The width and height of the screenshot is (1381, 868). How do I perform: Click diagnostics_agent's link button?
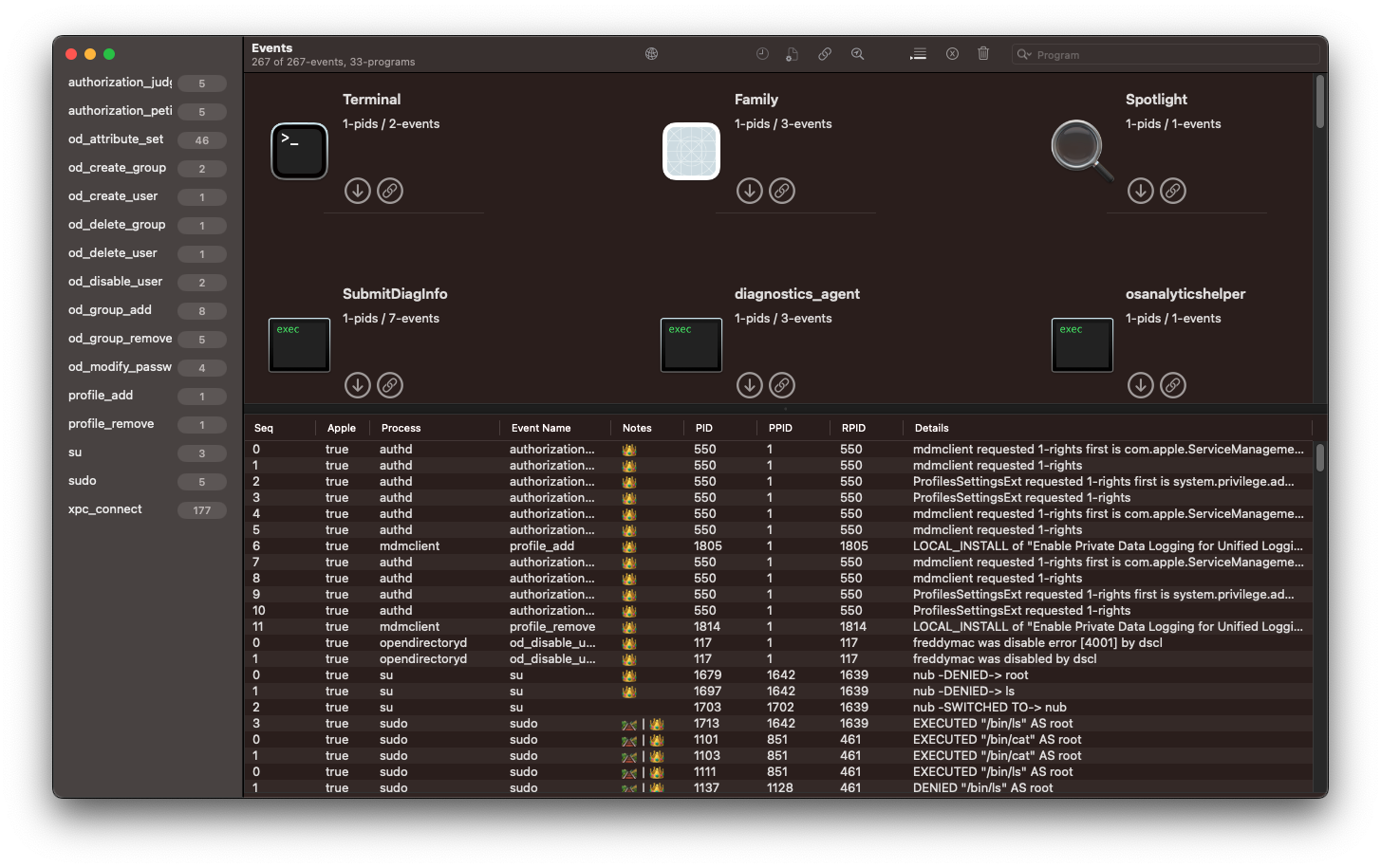(782, 385)
